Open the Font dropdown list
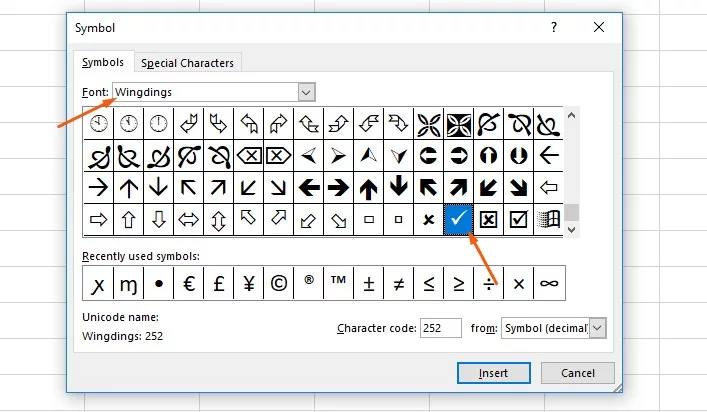The height and width of the screenshot is (412, 707). tap(306, 92)
